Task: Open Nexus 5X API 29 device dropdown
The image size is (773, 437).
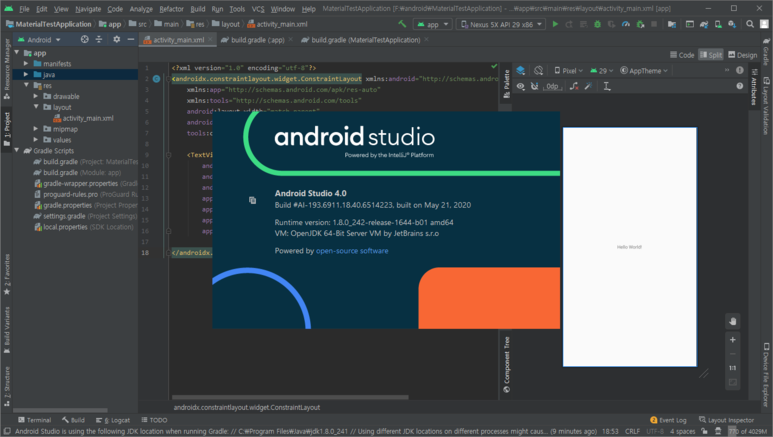Action: pyautogui.click(x=501, y=24)
